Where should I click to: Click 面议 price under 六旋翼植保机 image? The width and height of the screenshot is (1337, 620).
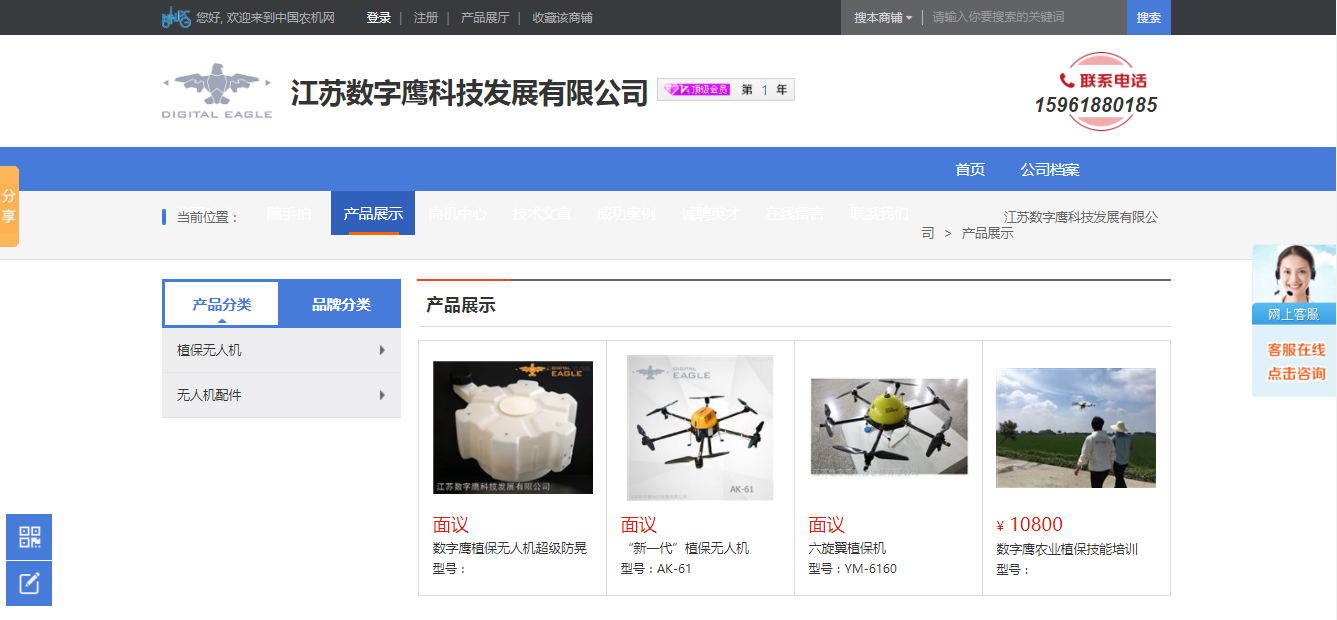[x=827, y=525]
